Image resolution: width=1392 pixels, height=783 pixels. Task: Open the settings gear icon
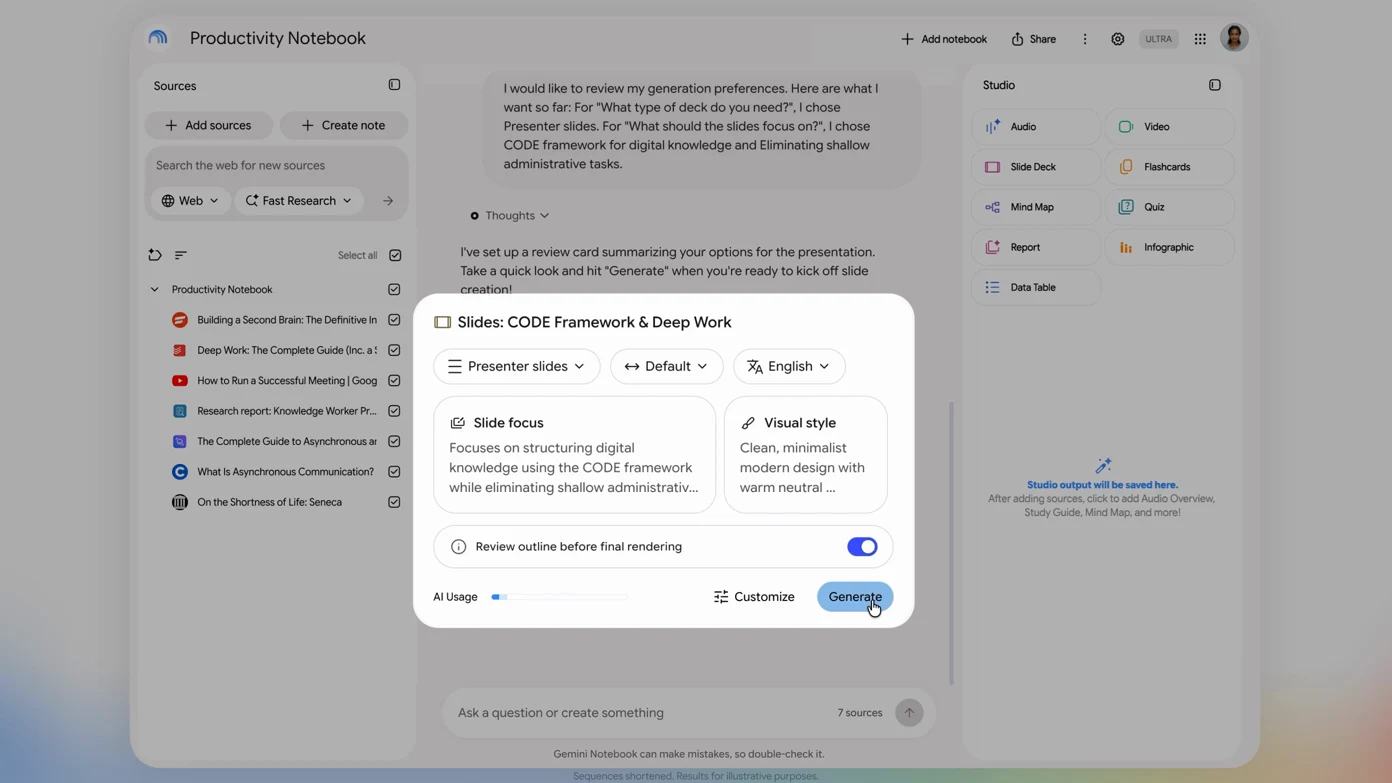pyautogui.click(x=1118, y=39)
